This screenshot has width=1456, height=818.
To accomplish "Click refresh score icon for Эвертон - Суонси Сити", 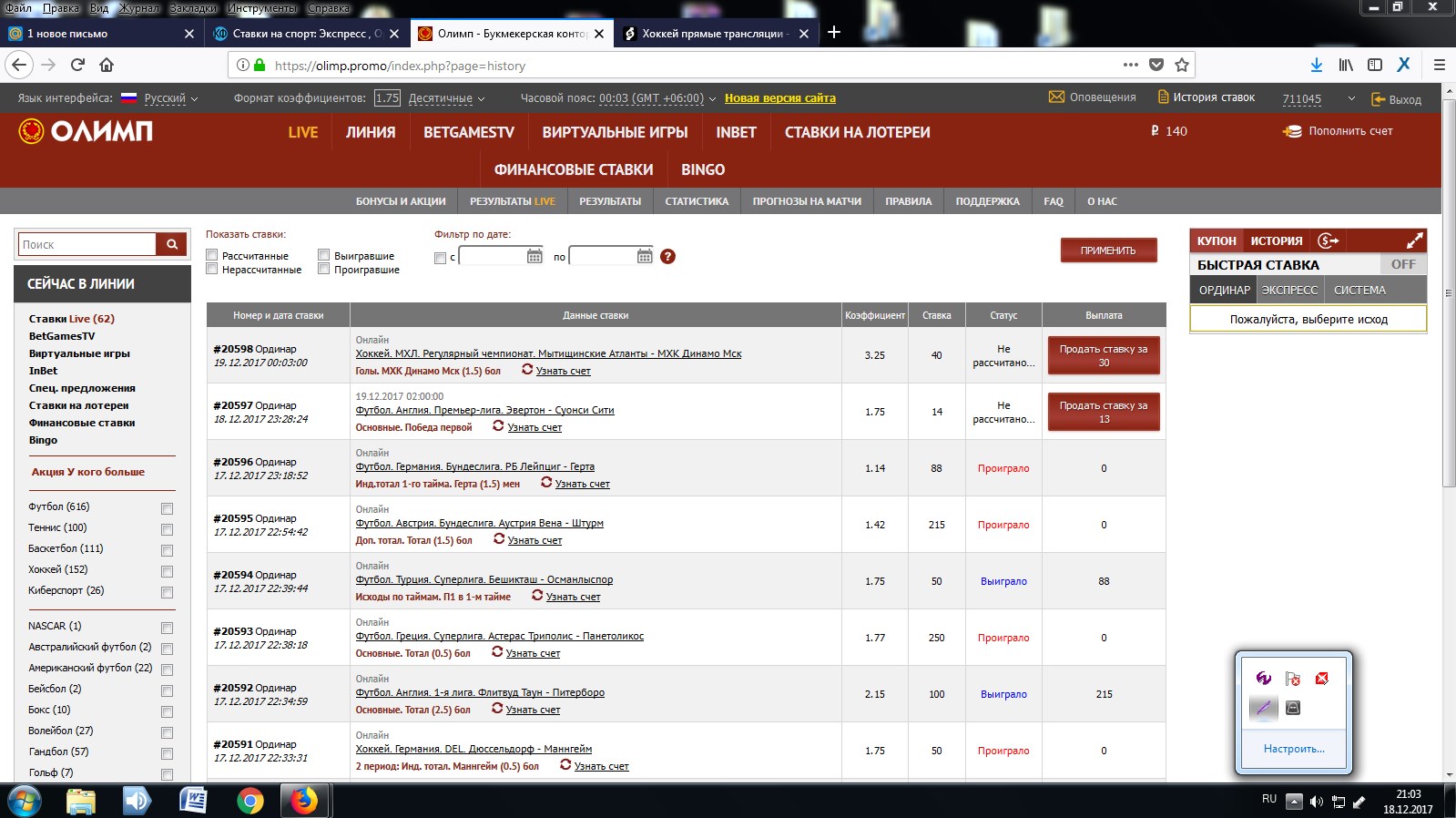I will click(498, 425).
